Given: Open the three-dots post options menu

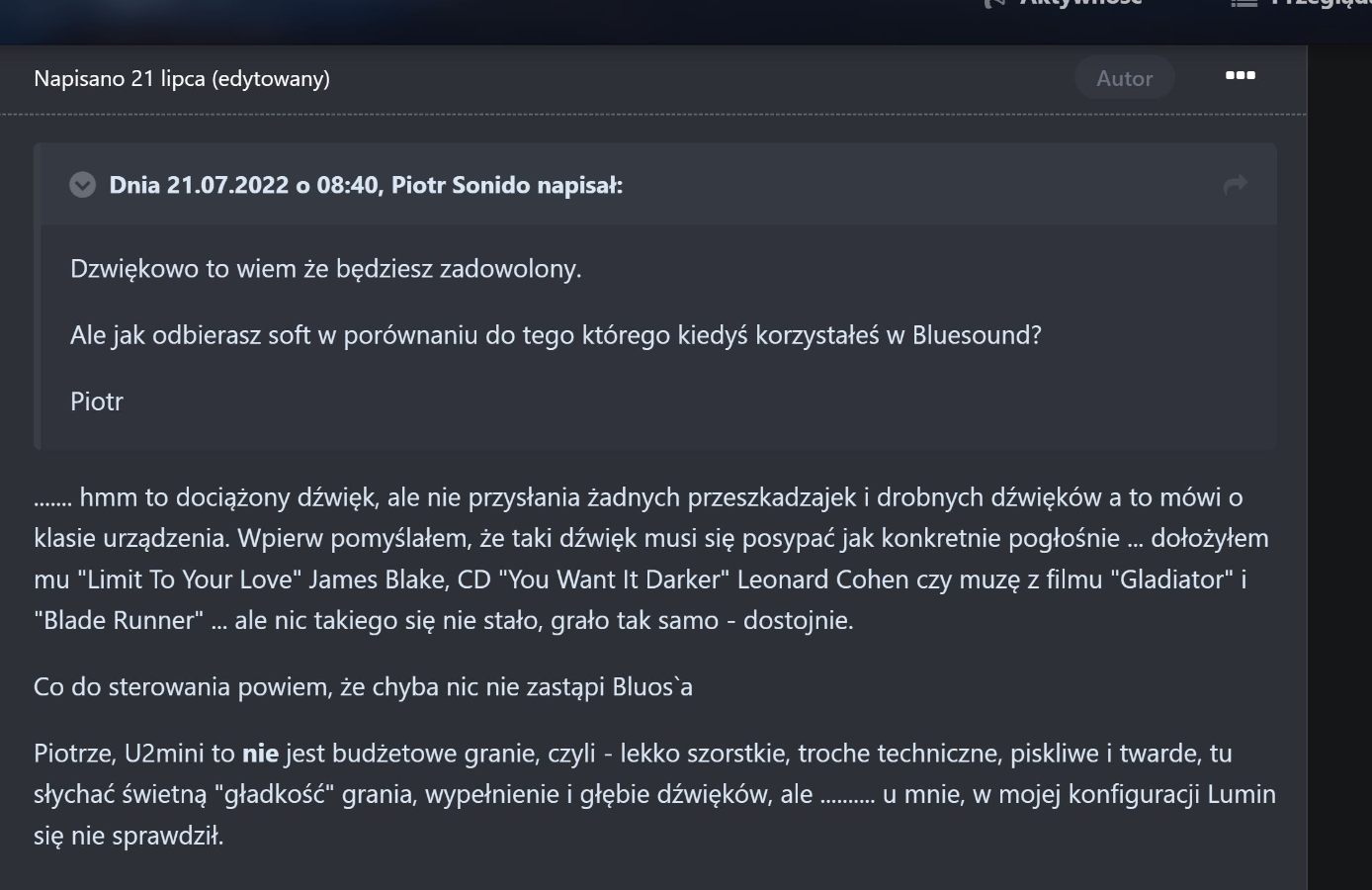Looking at the screenshot, I should click(x=1240, y=76).
